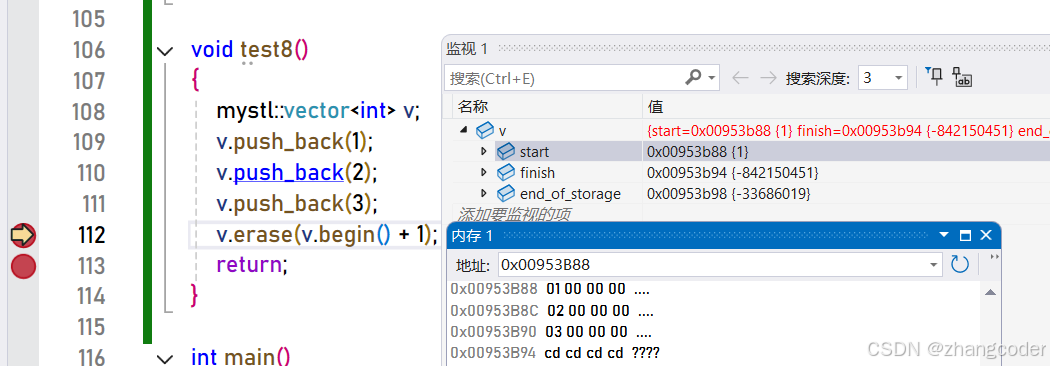Open the search options dropdown arrow
The width and height of the screenshot is (1050, 366).
[x=711, y=78]
